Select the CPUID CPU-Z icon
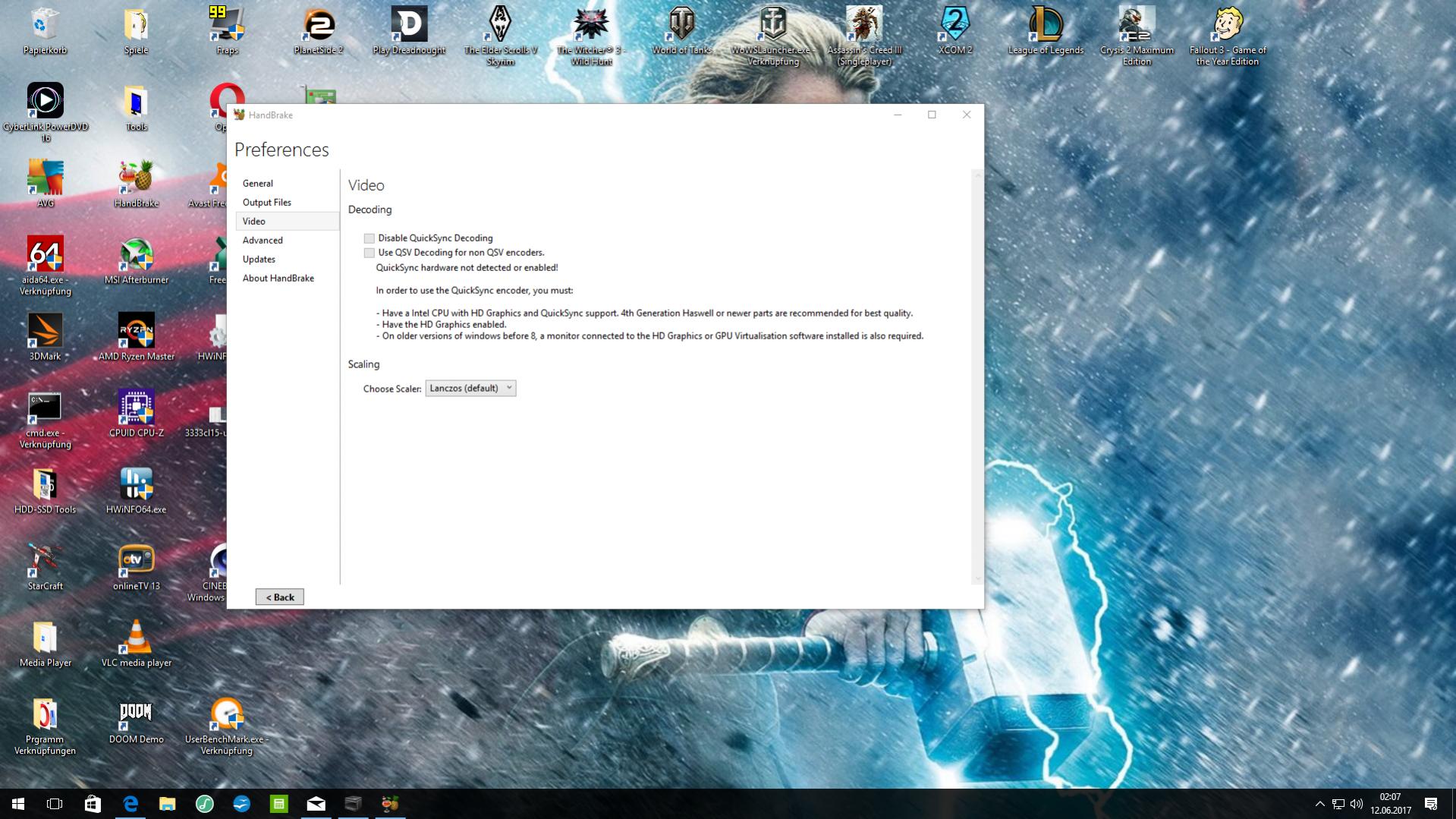 pos(136,414)
